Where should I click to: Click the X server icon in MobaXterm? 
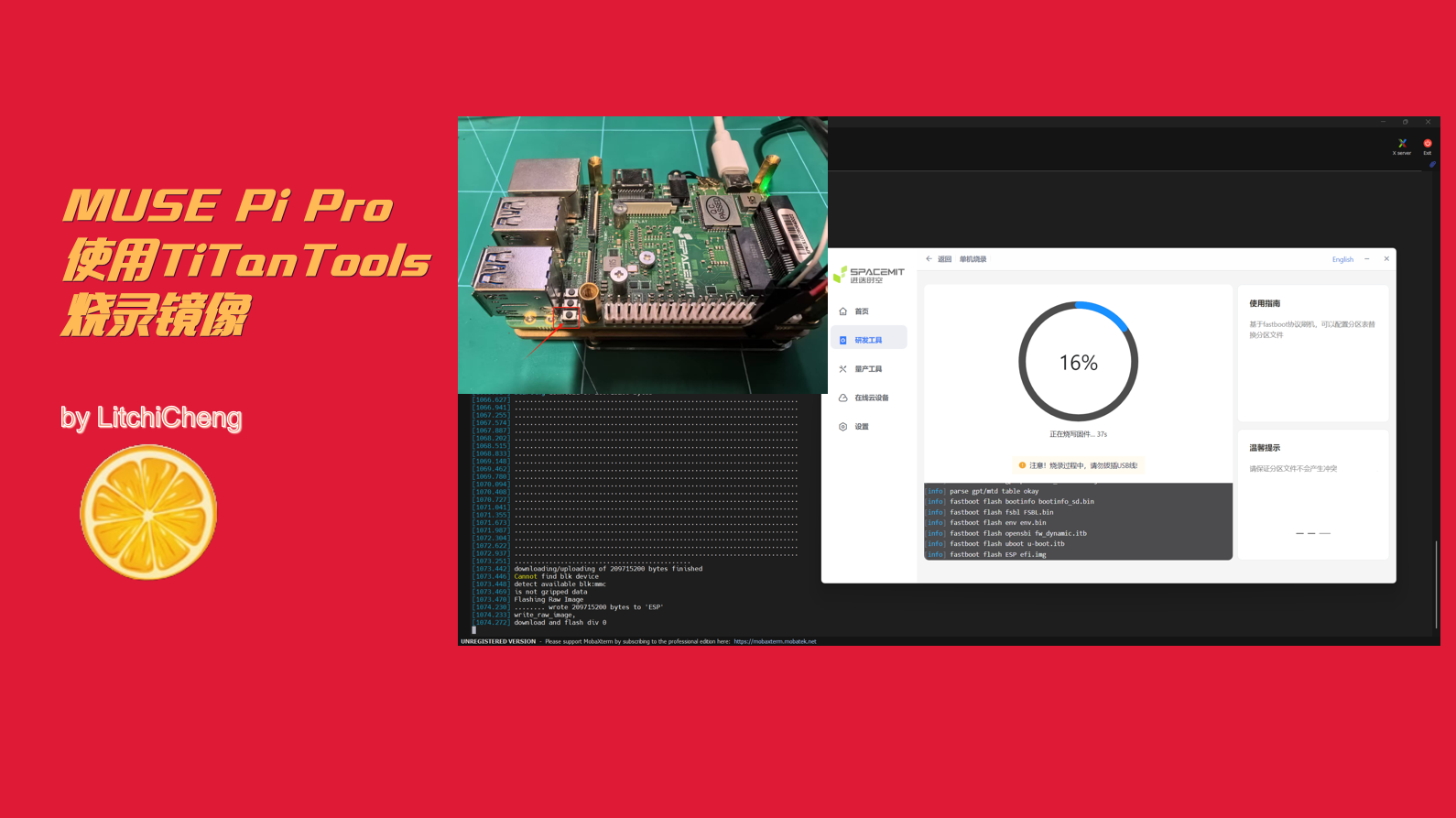pyautogui.click(x=1402, y=147)
